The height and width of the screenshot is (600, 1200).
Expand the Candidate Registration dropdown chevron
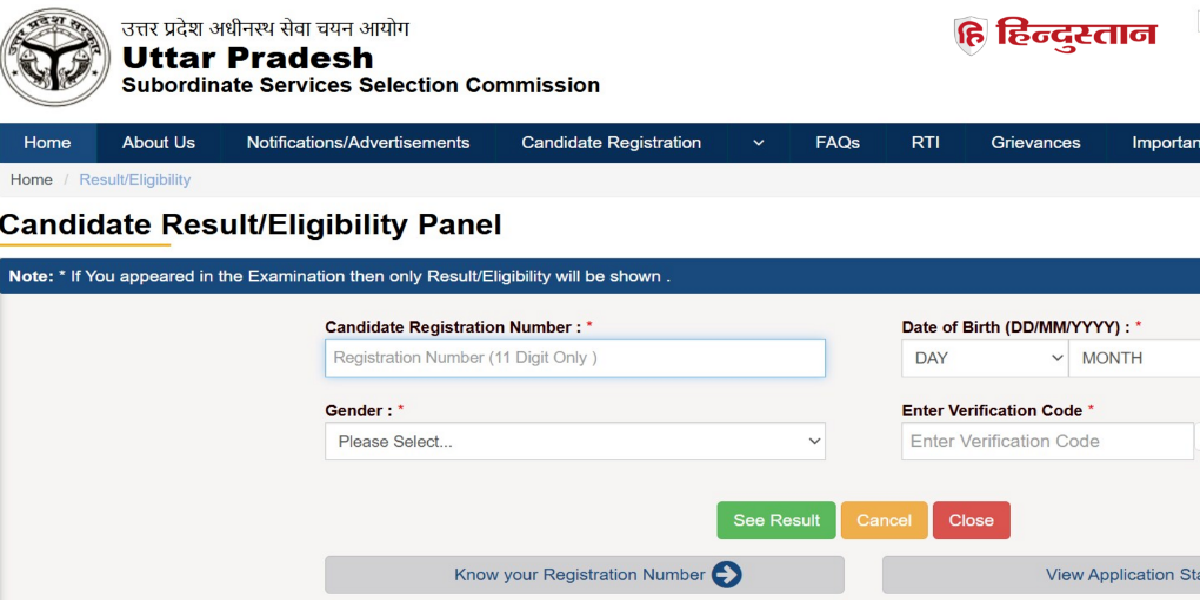pos(757,143)
